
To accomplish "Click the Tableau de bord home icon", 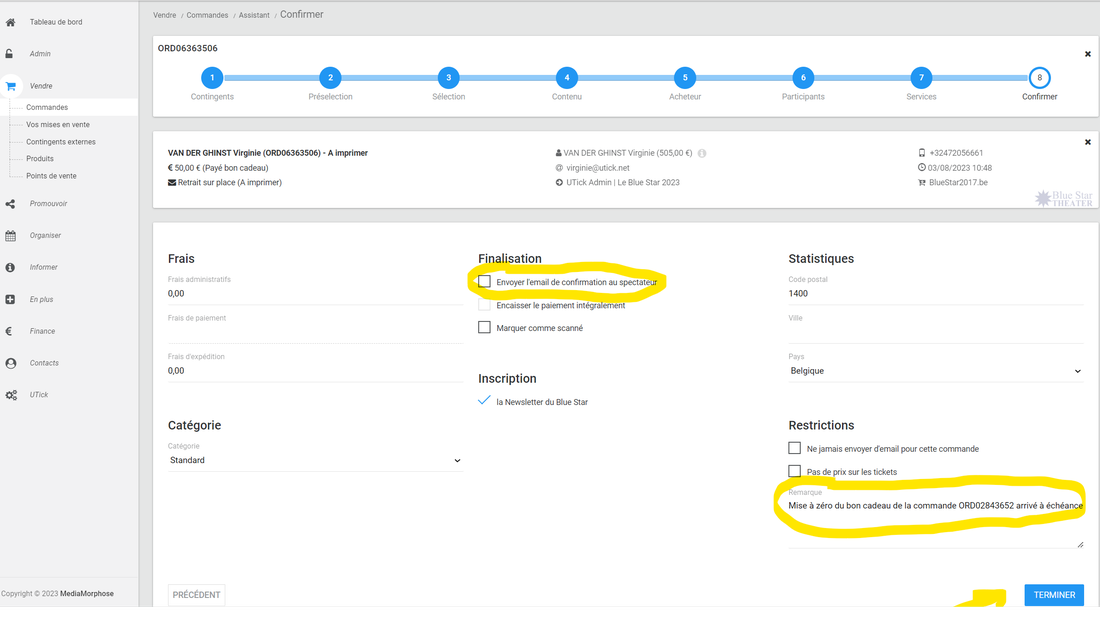I will pyautogui.click(x=11, y=22).
